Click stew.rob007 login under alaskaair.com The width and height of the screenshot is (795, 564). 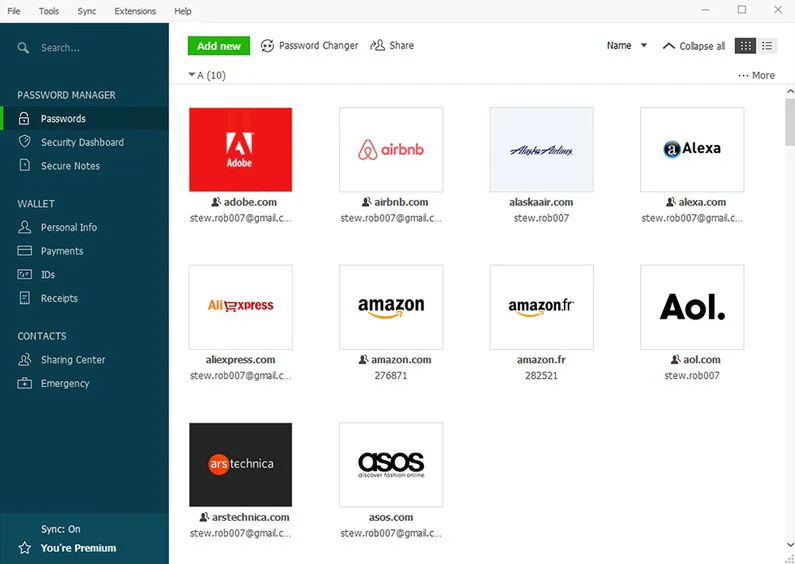tap(541, 218)
